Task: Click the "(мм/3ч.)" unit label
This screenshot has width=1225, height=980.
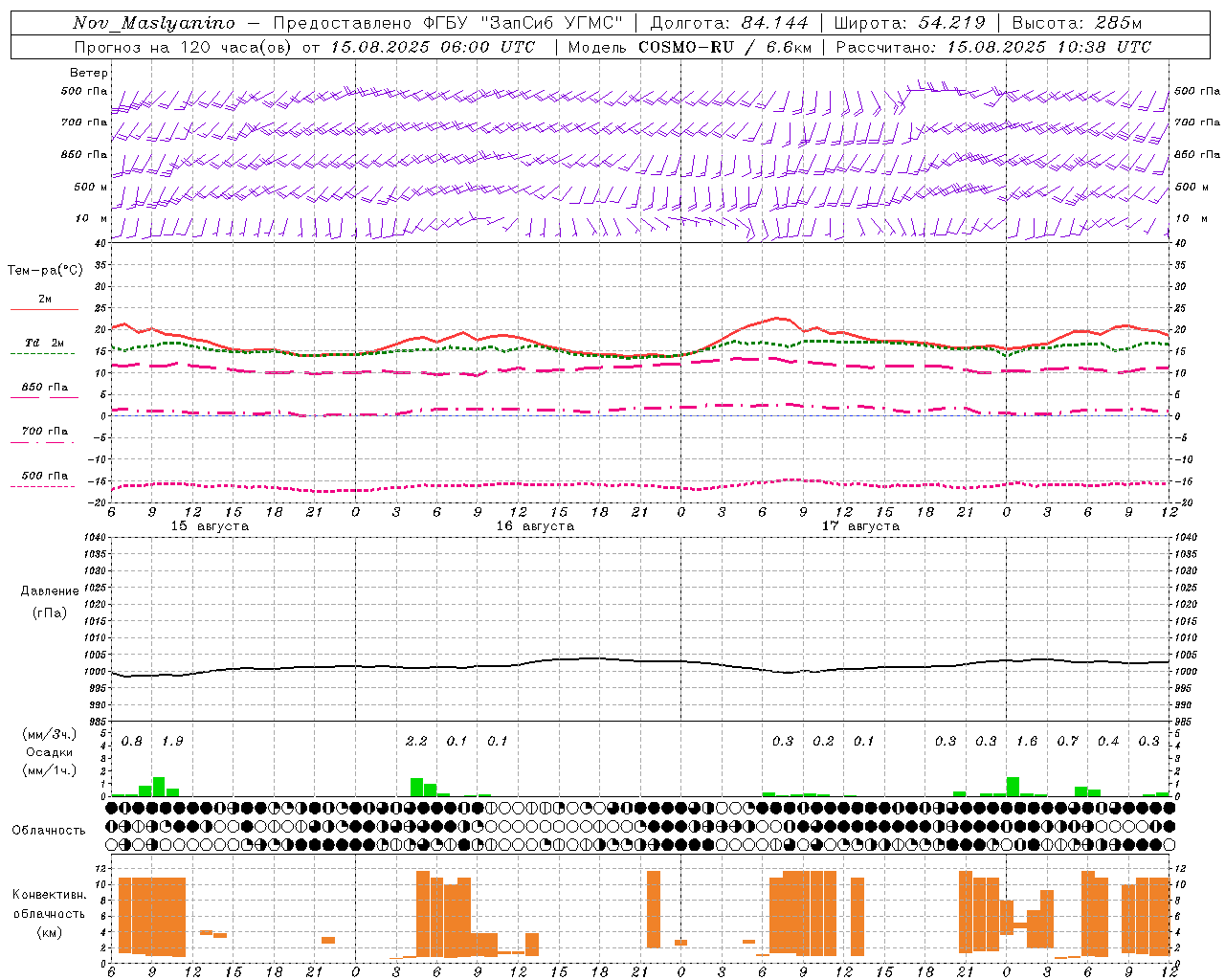Action: click(x=50, y=734)
